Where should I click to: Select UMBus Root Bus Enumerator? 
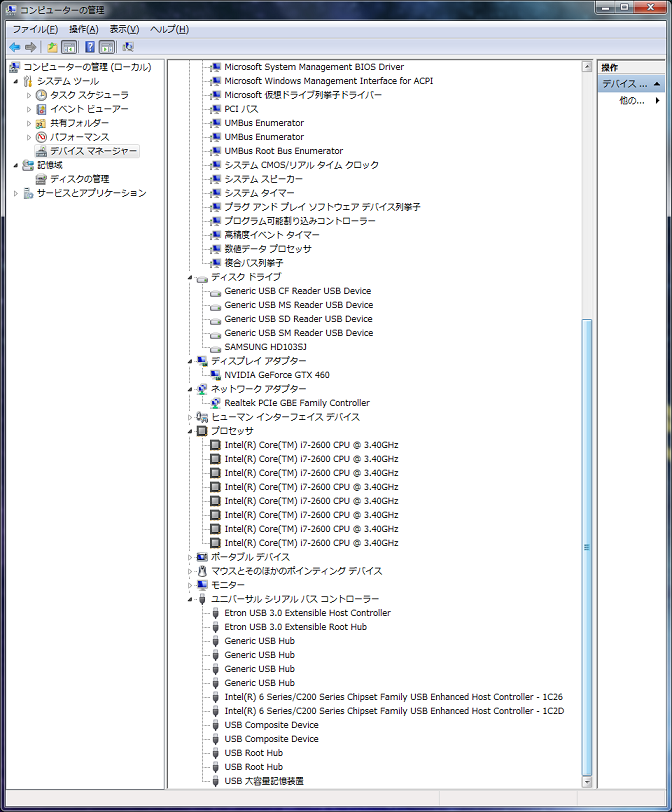284,151
